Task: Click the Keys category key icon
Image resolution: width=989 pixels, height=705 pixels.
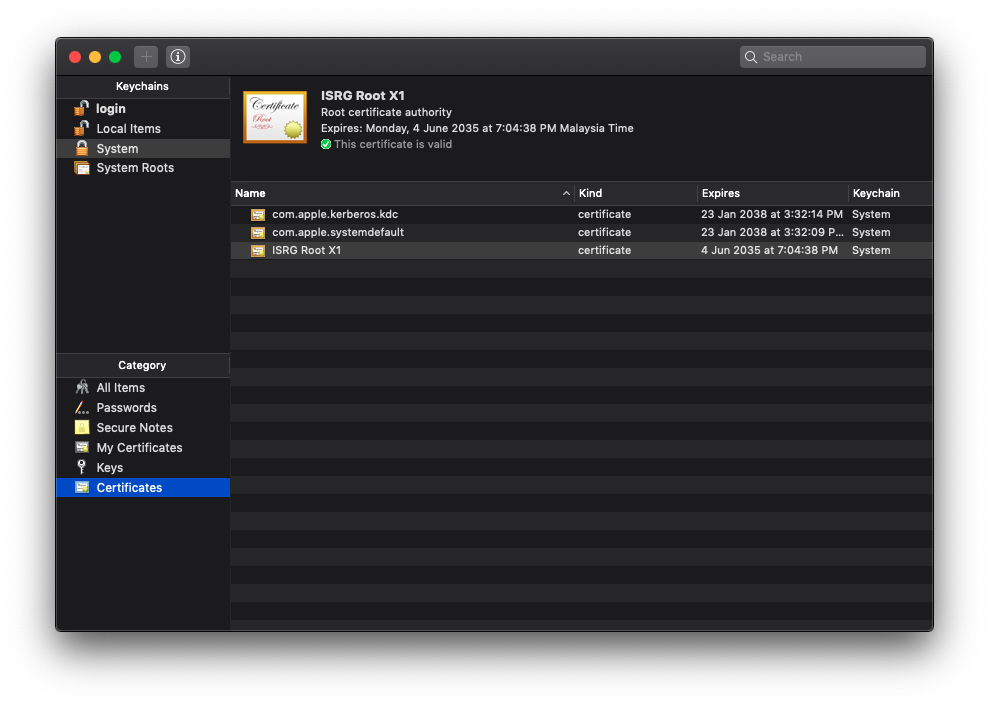Action: coord(82,467)
